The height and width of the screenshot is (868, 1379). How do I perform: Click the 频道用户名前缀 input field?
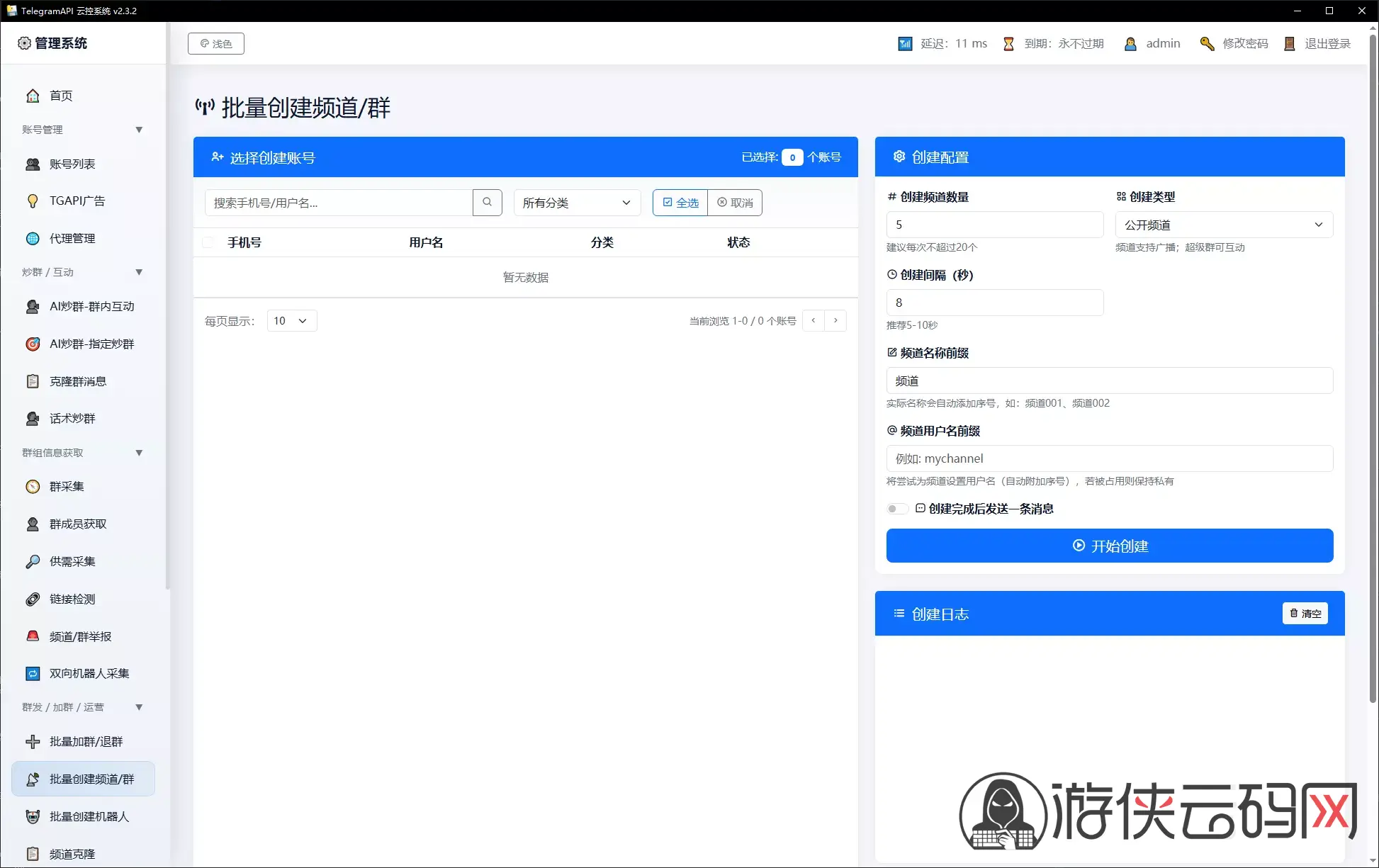pyautogui.click(x=1110, y=458)
